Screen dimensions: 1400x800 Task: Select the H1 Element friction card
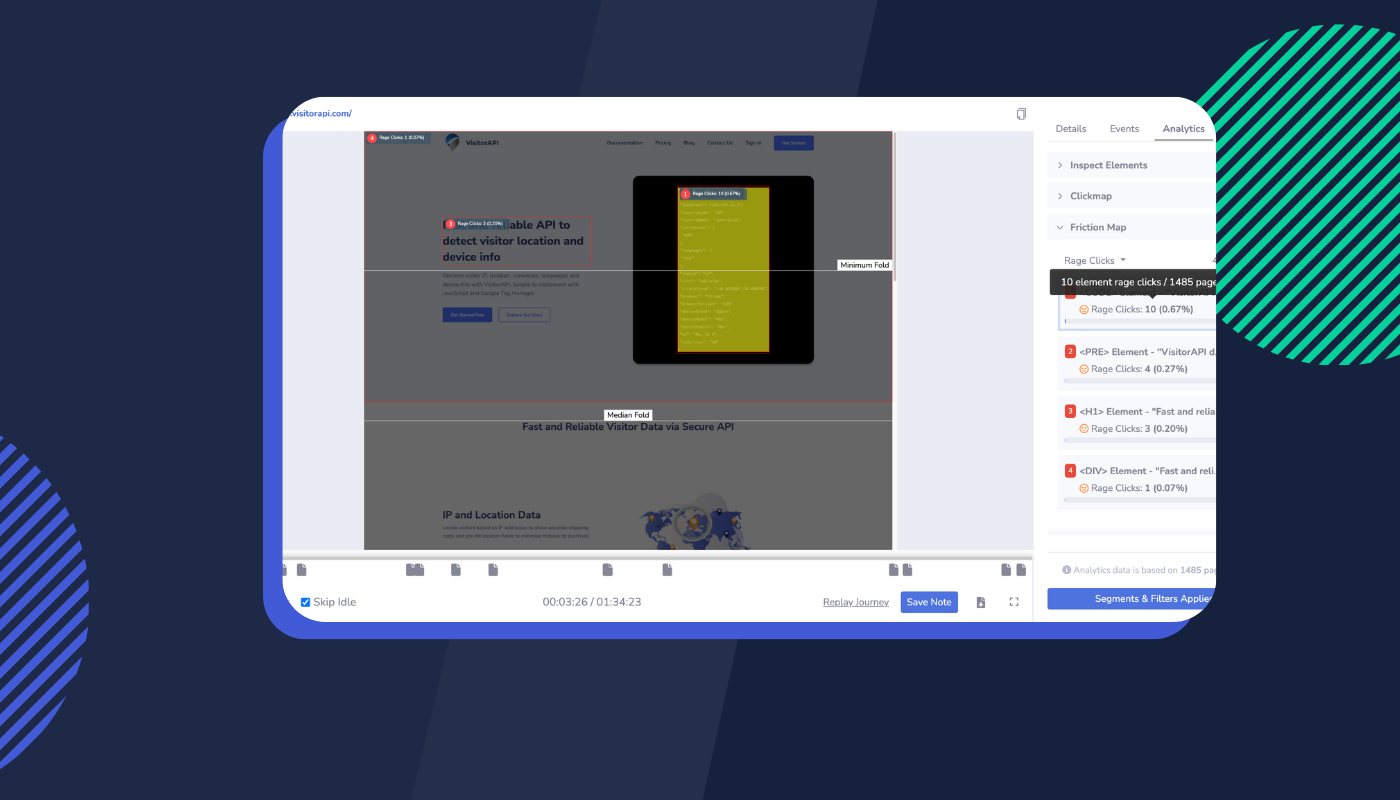(1137, 422)
